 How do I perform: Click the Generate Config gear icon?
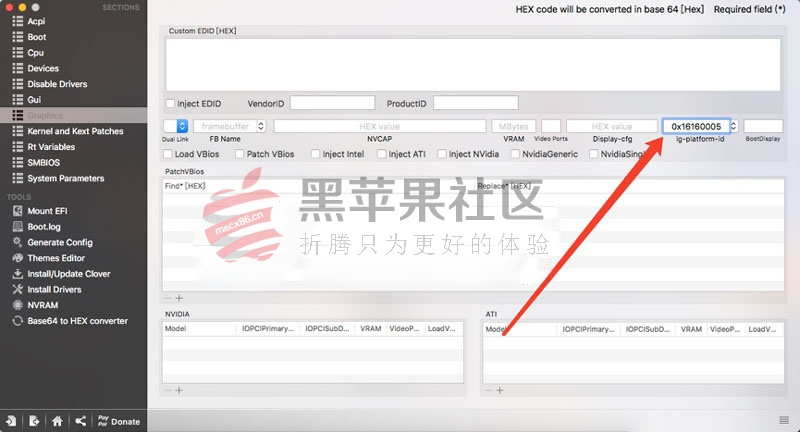(18, 242)
